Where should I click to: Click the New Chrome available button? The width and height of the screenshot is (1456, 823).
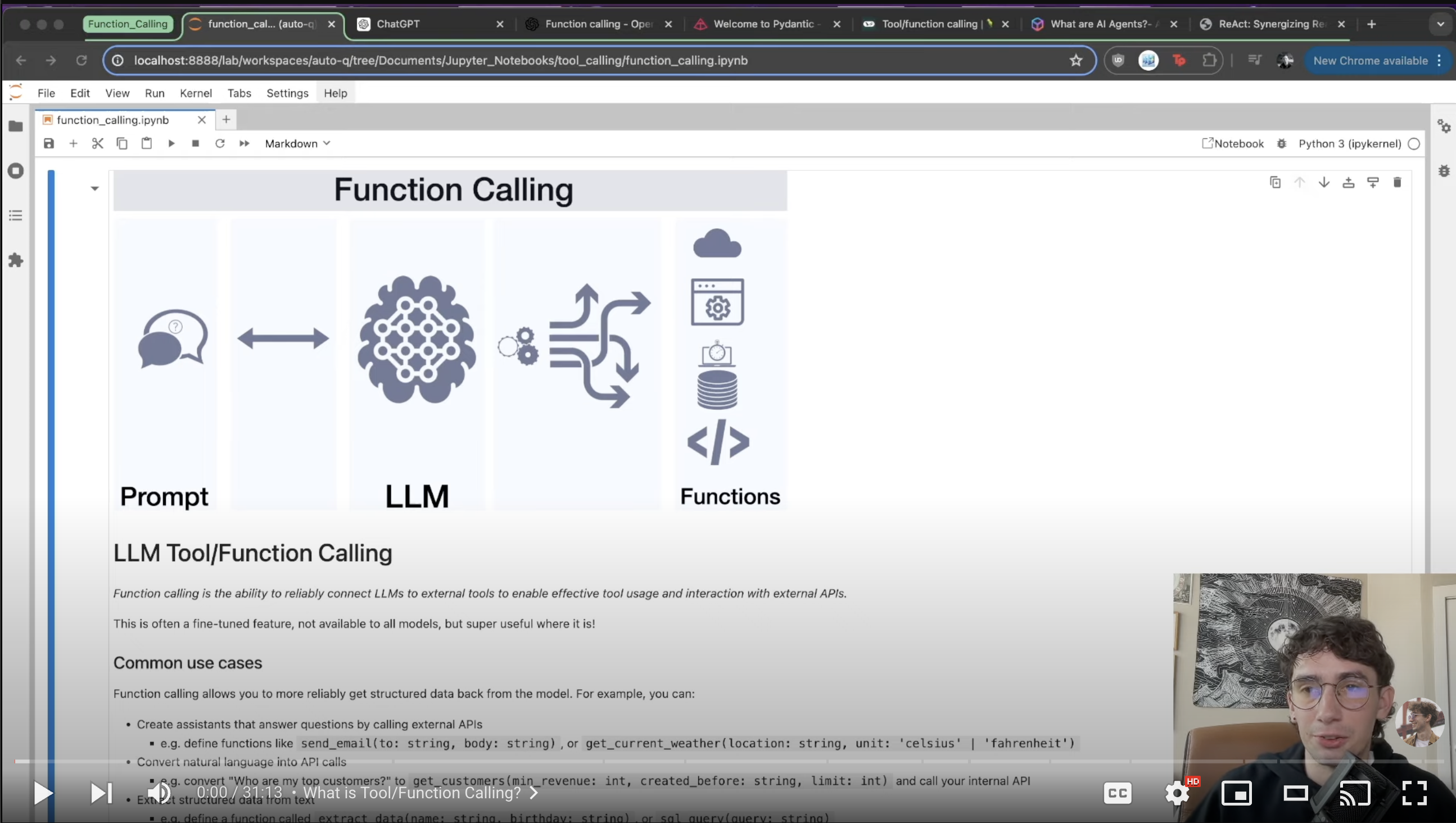click(1370, 61)
